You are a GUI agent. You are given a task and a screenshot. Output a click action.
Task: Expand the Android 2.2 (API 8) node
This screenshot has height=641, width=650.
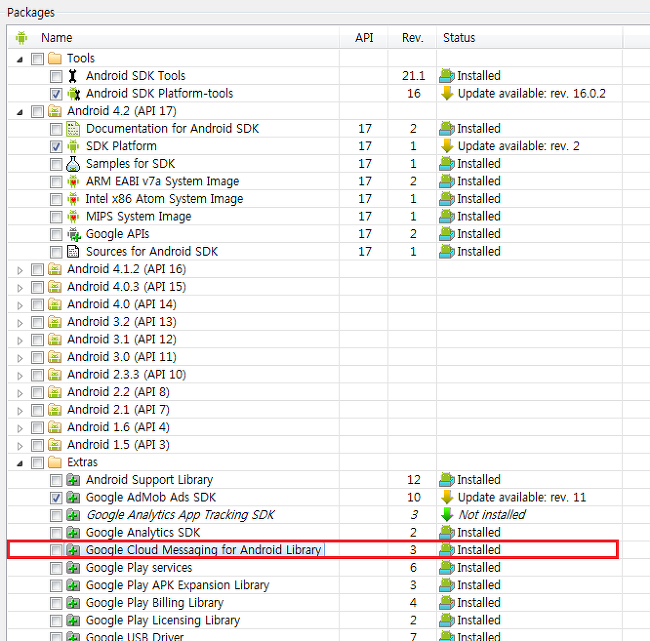tap(19, 393)
